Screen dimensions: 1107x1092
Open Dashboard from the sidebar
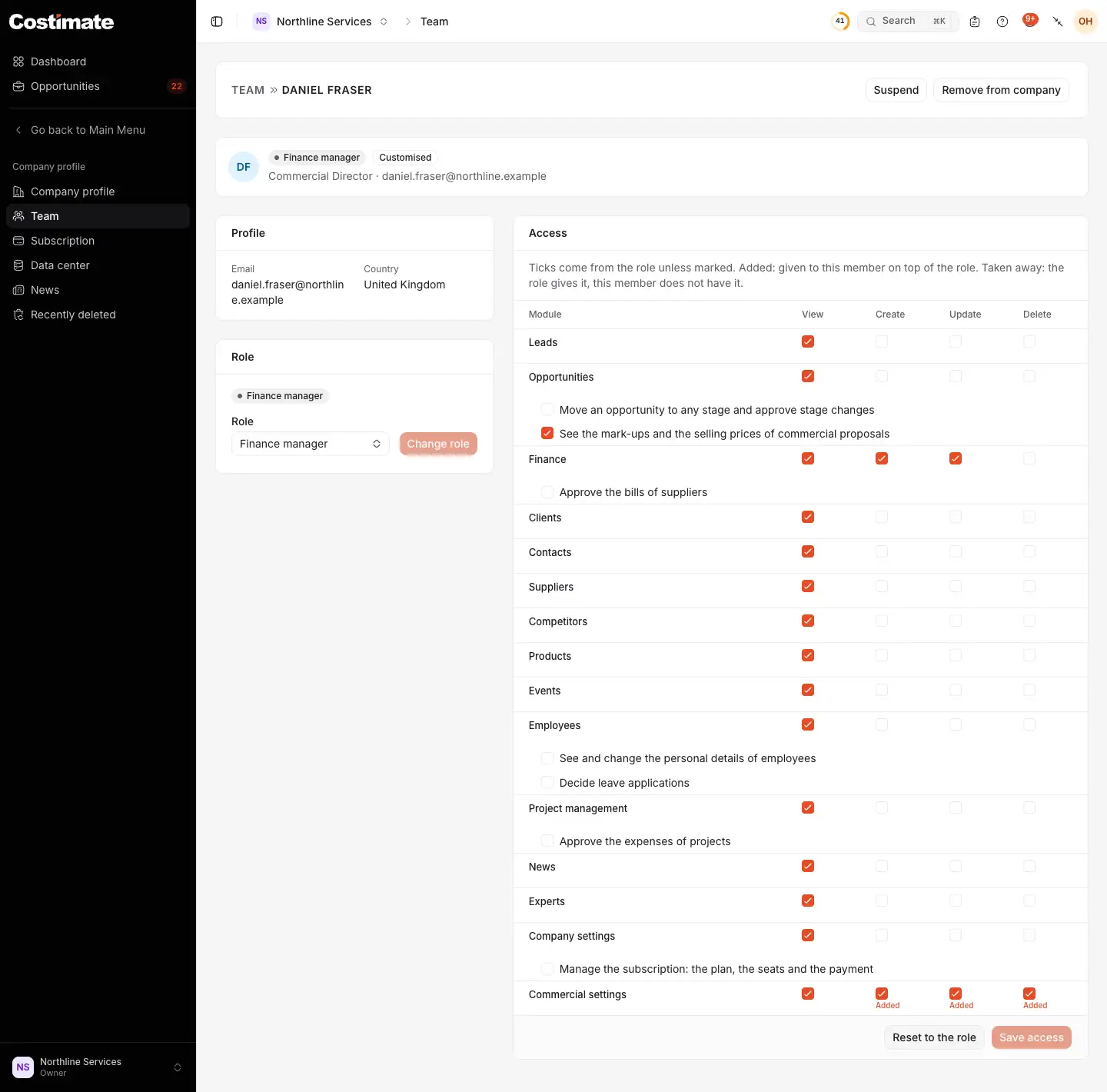98,62
